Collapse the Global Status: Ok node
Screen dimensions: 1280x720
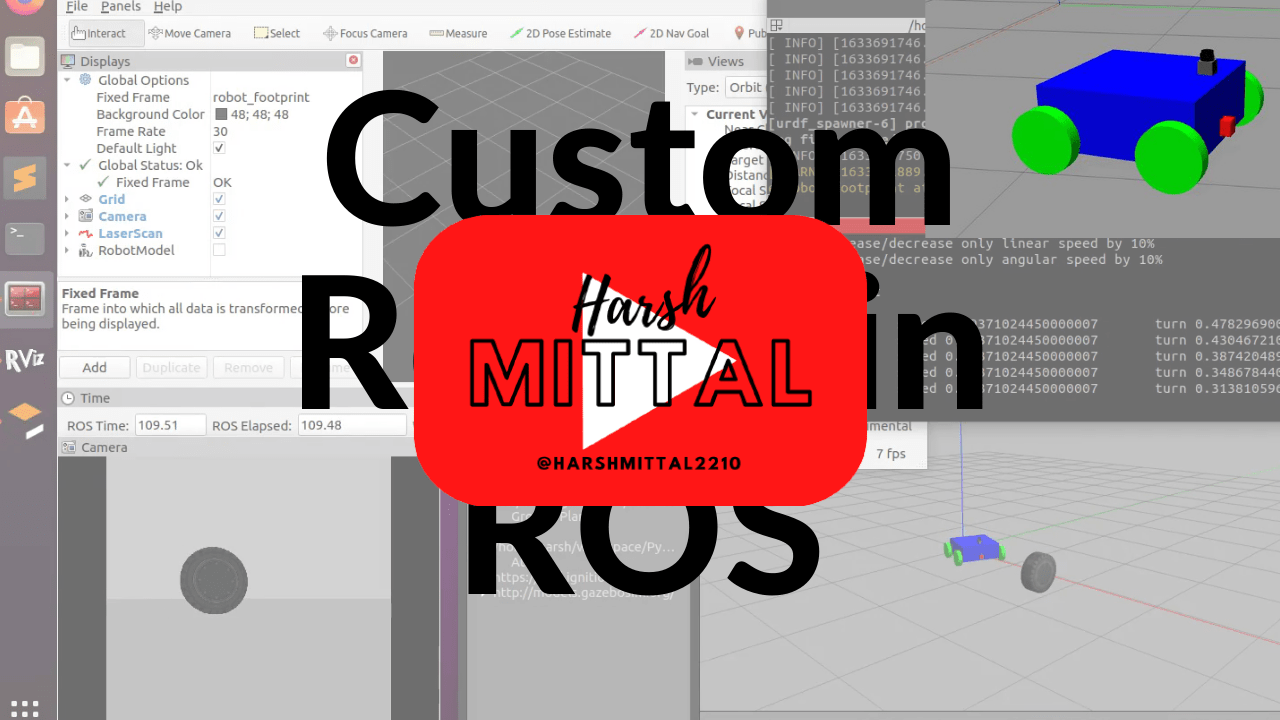67,165
